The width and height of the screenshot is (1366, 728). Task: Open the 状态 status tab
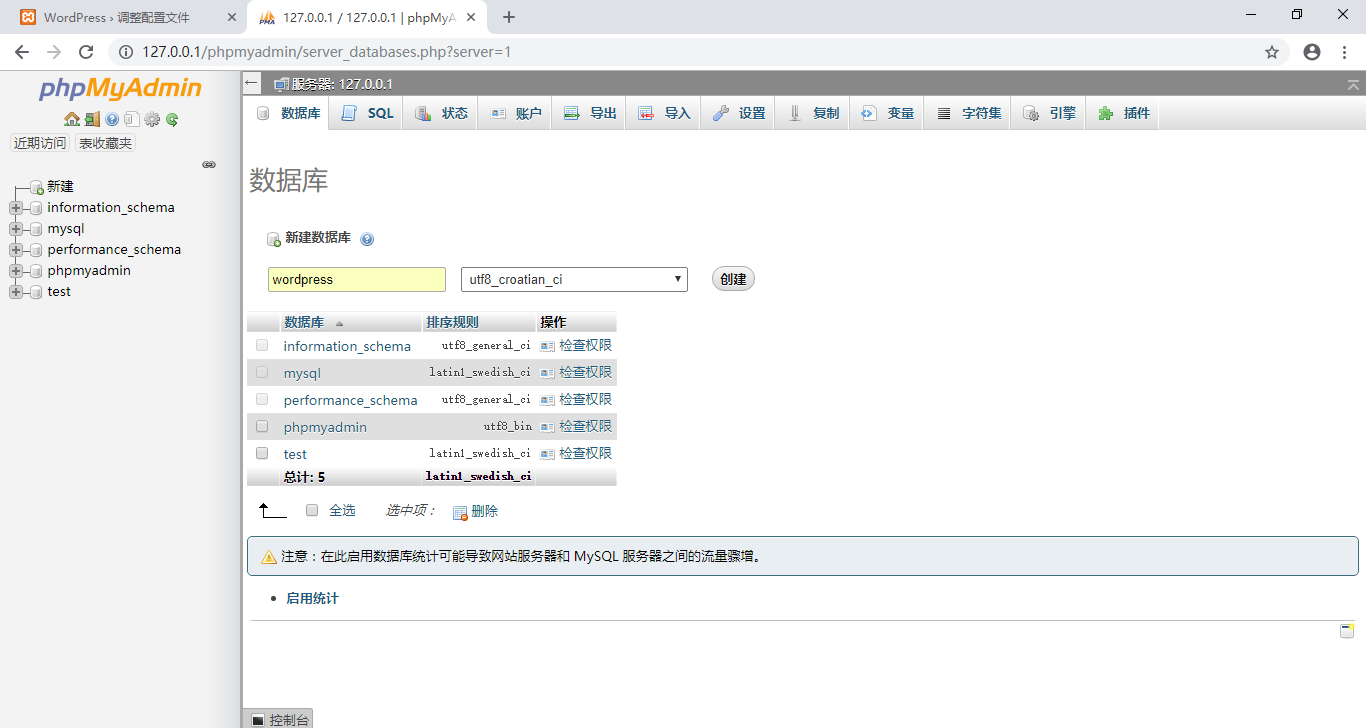click(x=442, y=114)
